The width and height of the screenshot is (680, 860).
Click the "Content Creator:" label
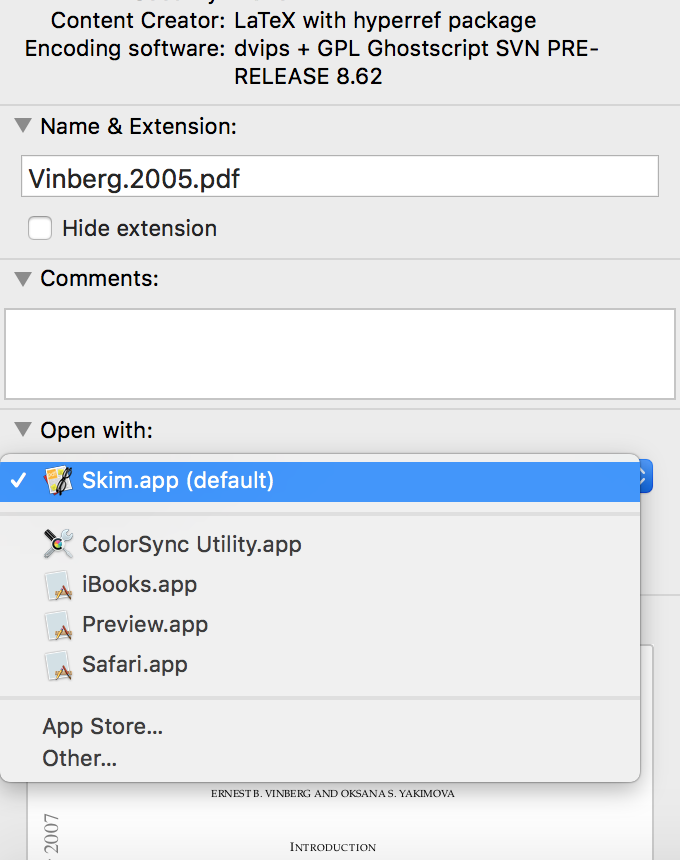[x=138, y=21]
